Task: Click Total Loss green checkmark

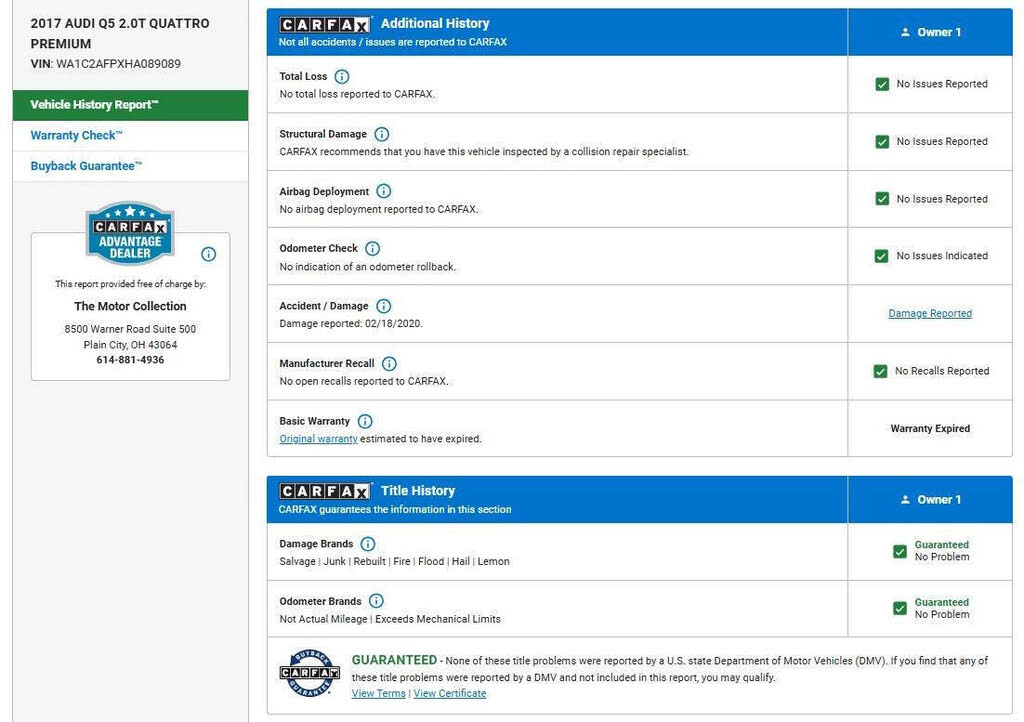Action: point(882,85)
